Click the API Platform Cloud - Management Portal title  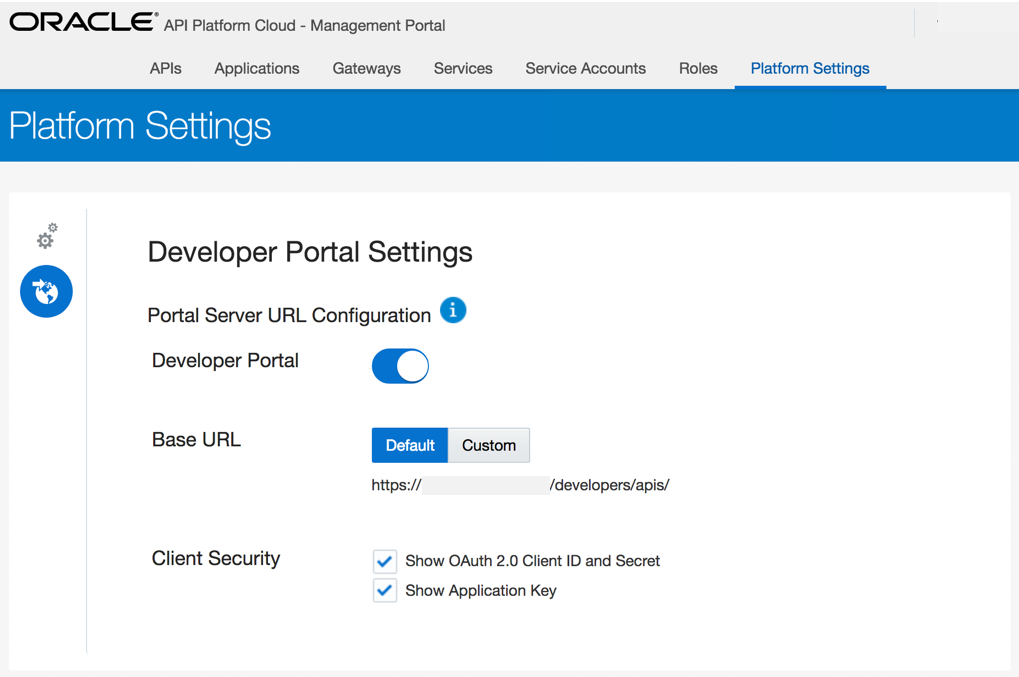[304, 25]
